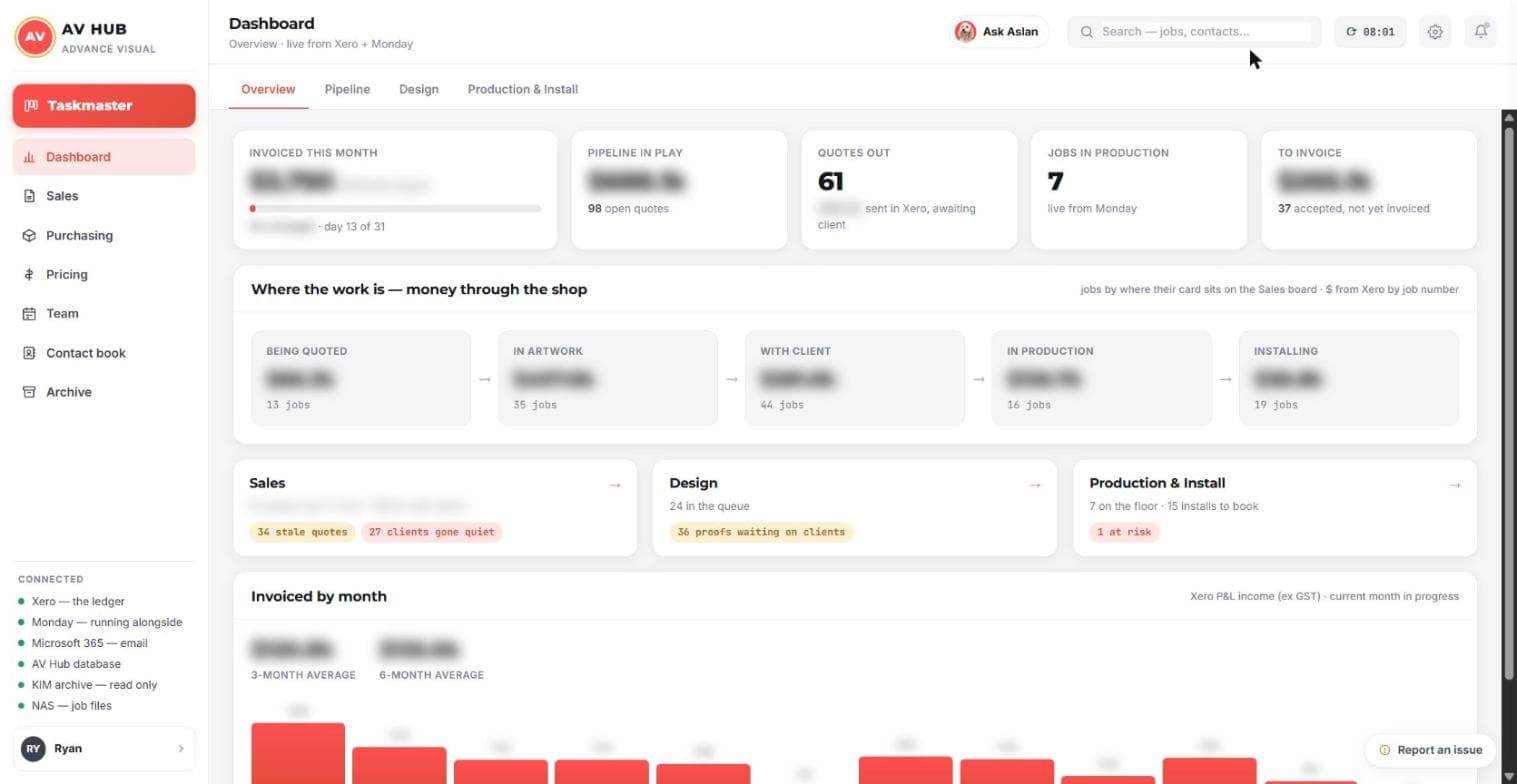Viewport: 1517px width, 784px height.
Task: Click the Sales document icon
Action: point(29,196)
